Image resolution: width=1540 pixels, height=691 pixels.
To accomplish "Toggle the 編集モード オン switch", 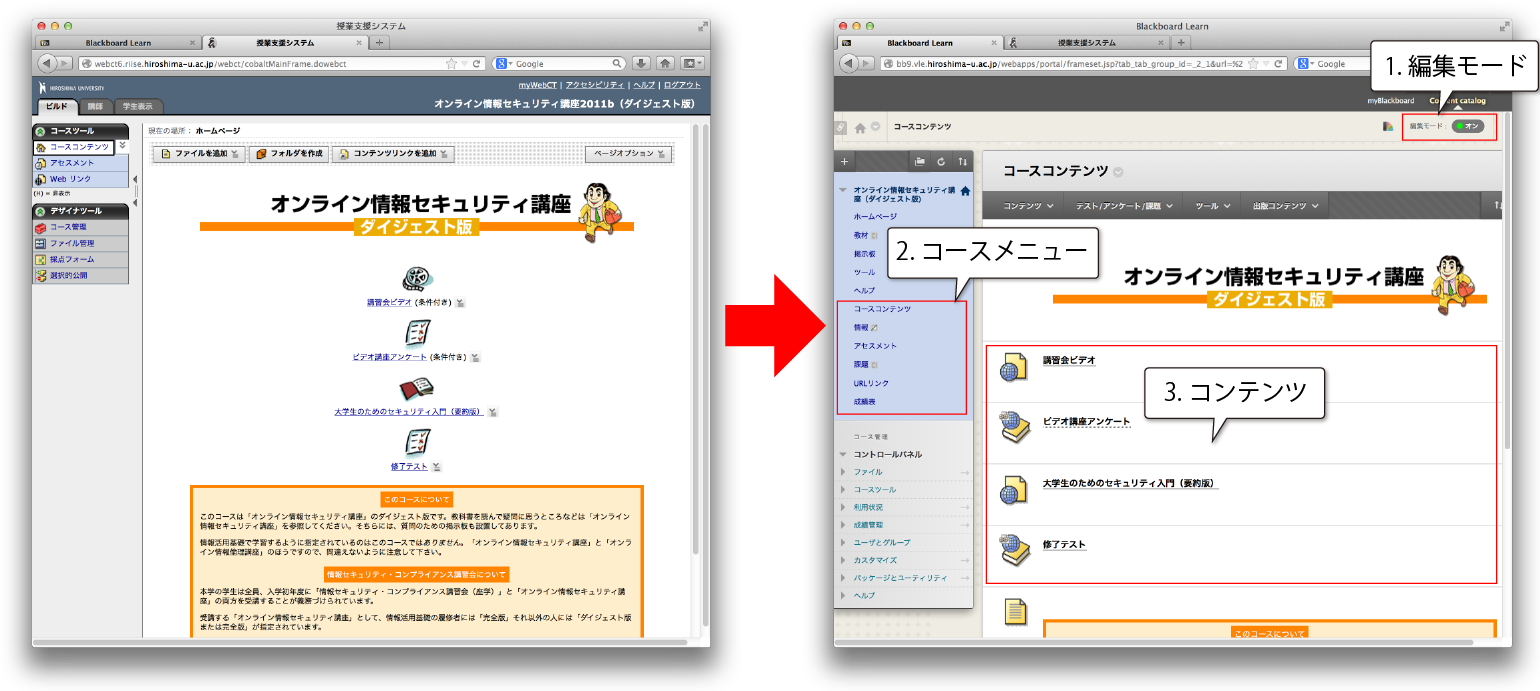I will point(1468,127).
